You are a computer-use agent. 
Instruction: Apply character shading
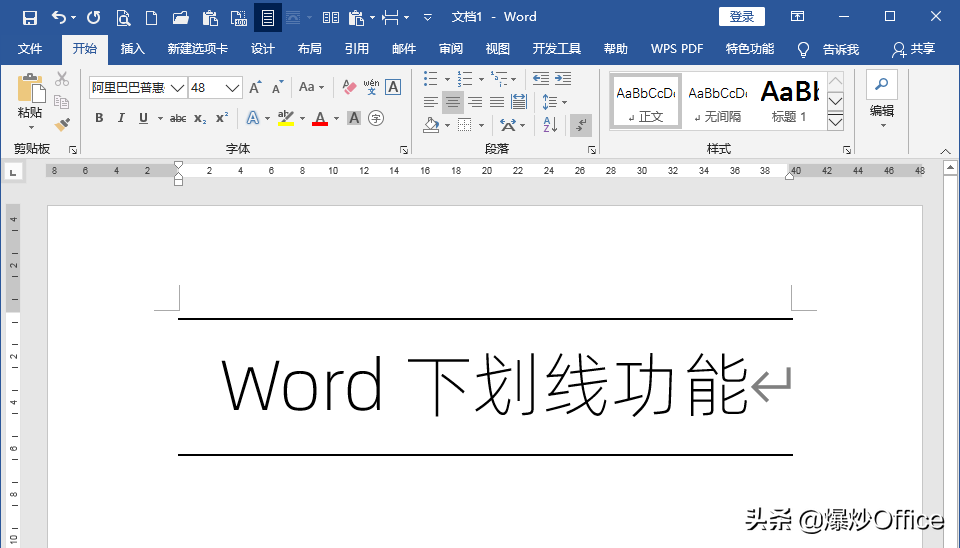[x=354, y=118]
